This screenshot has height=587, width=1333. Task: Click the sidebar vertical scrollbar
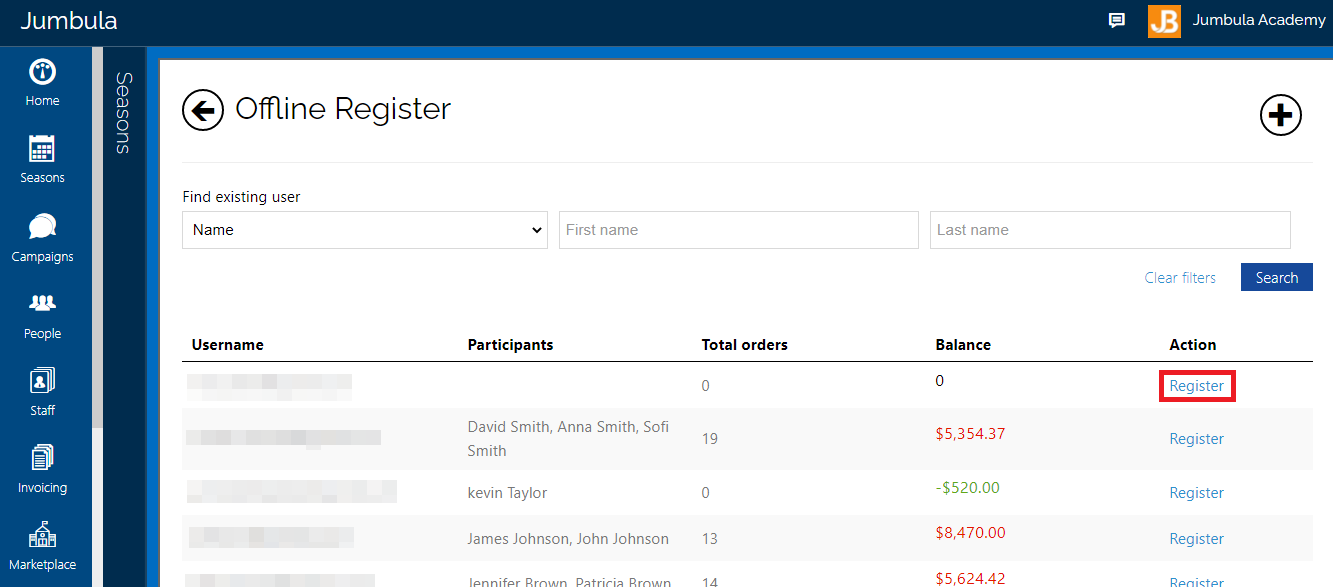click(x=97, y=238)
